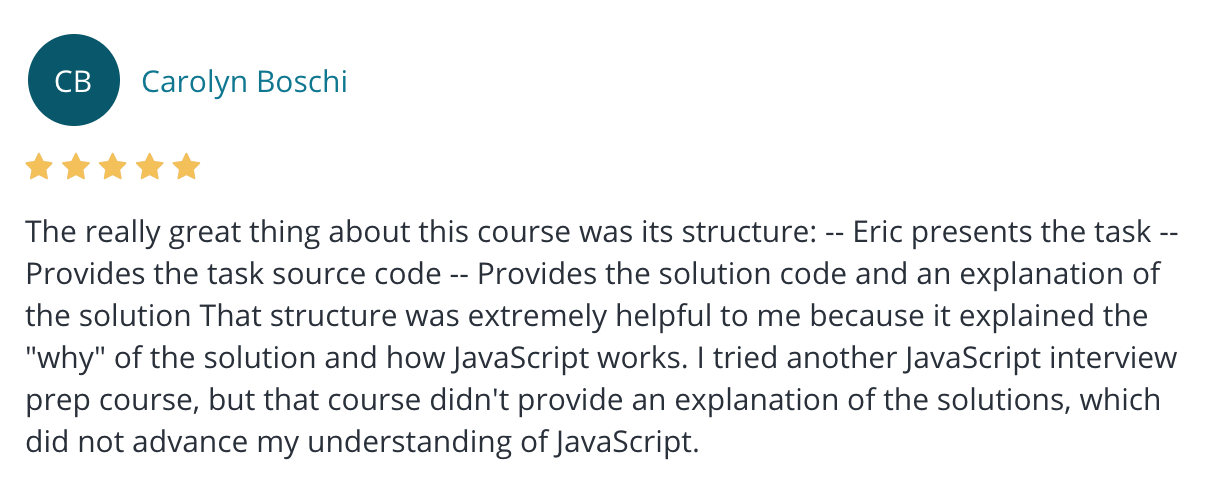Click the CB avatar circle
The height and width of the screenshot is (478, 1220).
point(73,80)
